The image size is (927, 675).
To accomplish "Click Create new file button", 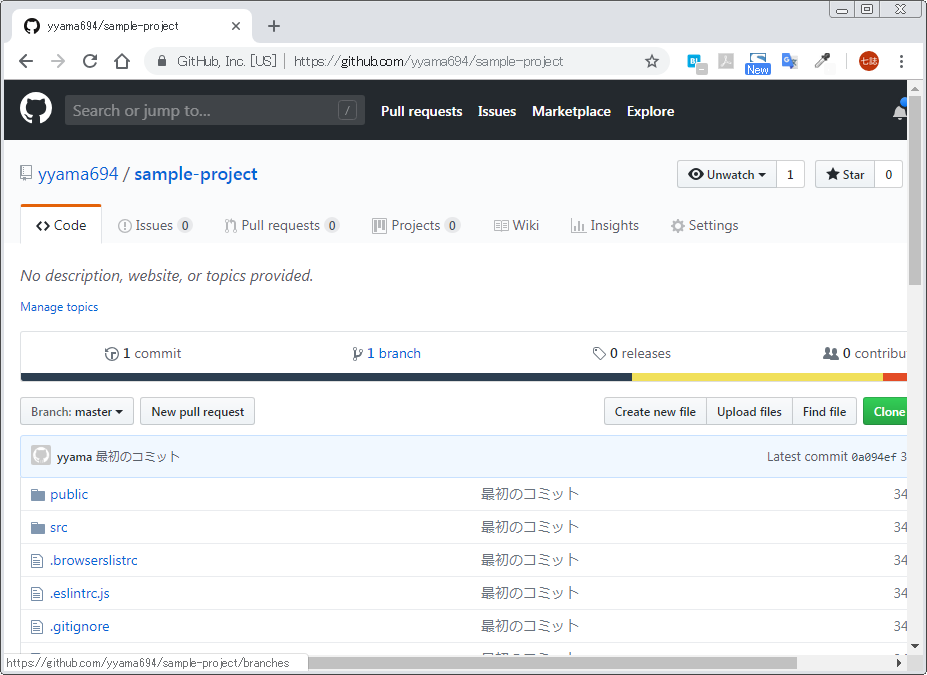I will coord(655,411).
